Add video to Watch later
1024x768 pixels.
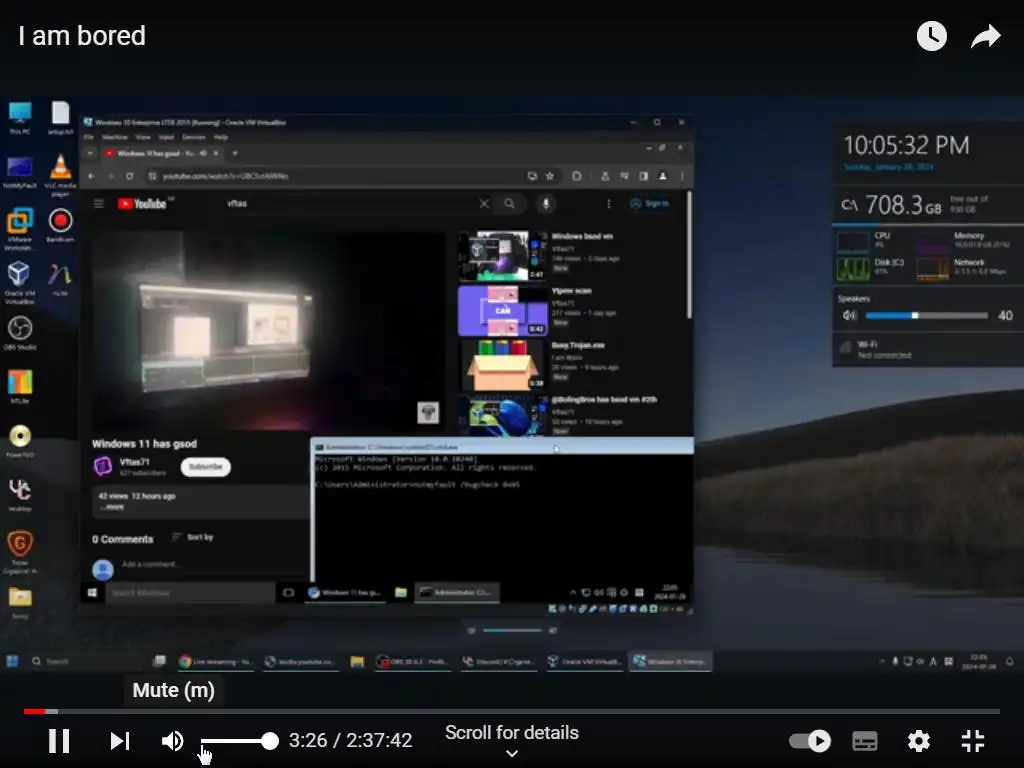pos(931,36)
